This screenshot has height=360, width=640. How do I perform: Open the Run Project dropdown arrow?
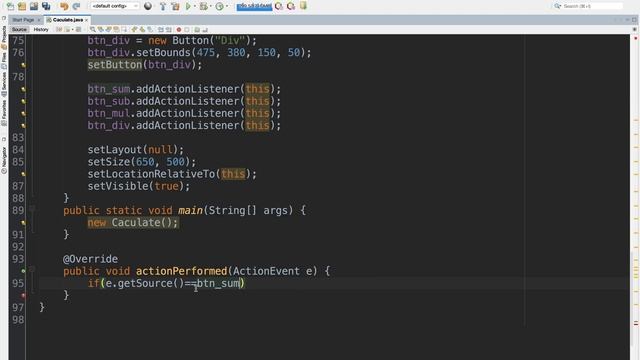pyautogui.click(x=194, y=6)
